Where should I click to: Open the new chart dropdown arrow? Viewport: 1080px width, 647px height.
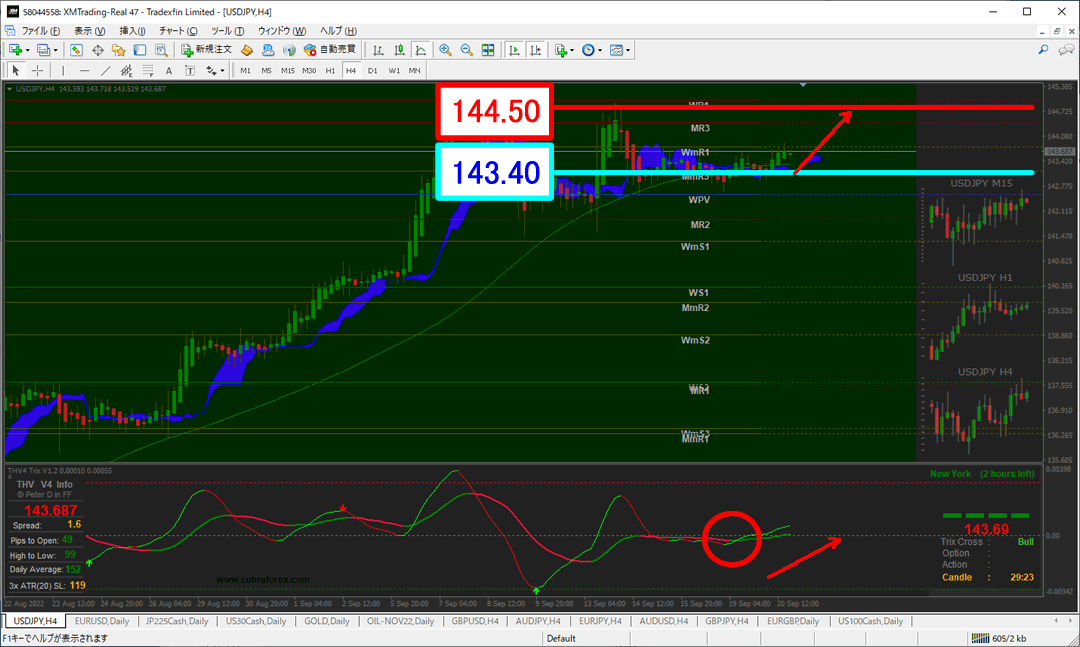point(28,49)
